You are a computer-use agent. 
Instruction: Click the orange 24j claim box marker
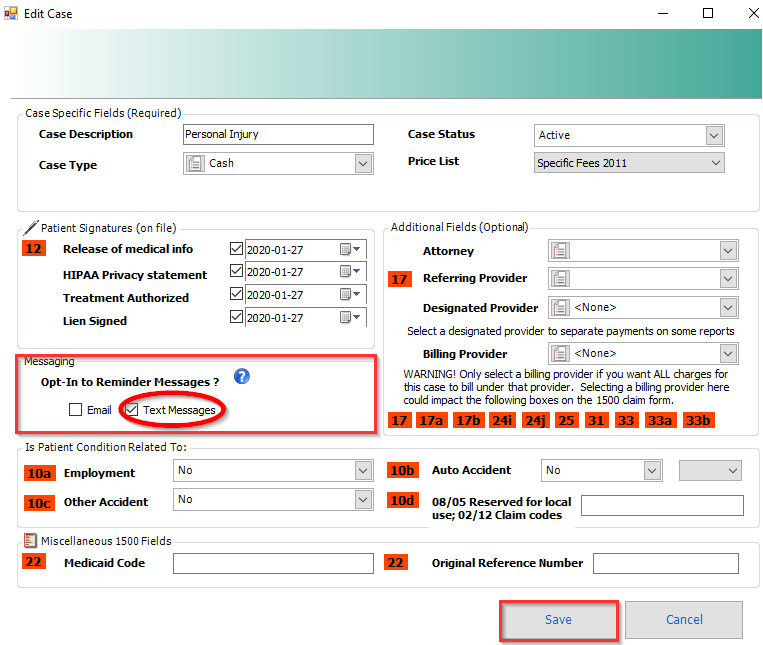pos(535,421)
